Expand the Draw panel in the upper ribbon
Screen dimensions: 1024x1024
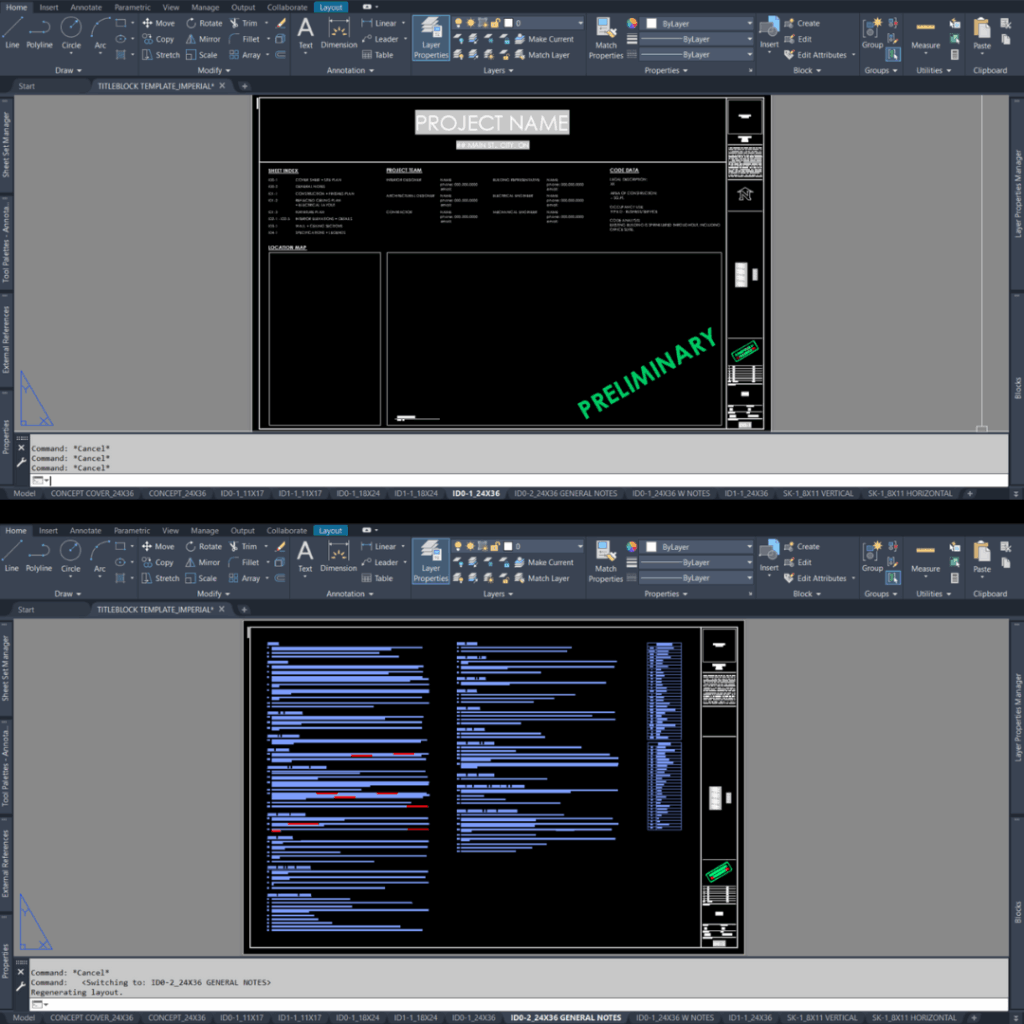click(69, 71)
